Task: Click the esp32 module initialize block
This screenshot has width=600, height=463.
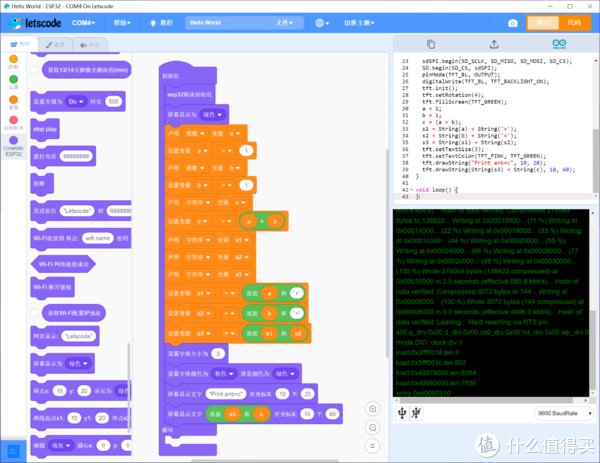Action: click(x=189, y=94)
